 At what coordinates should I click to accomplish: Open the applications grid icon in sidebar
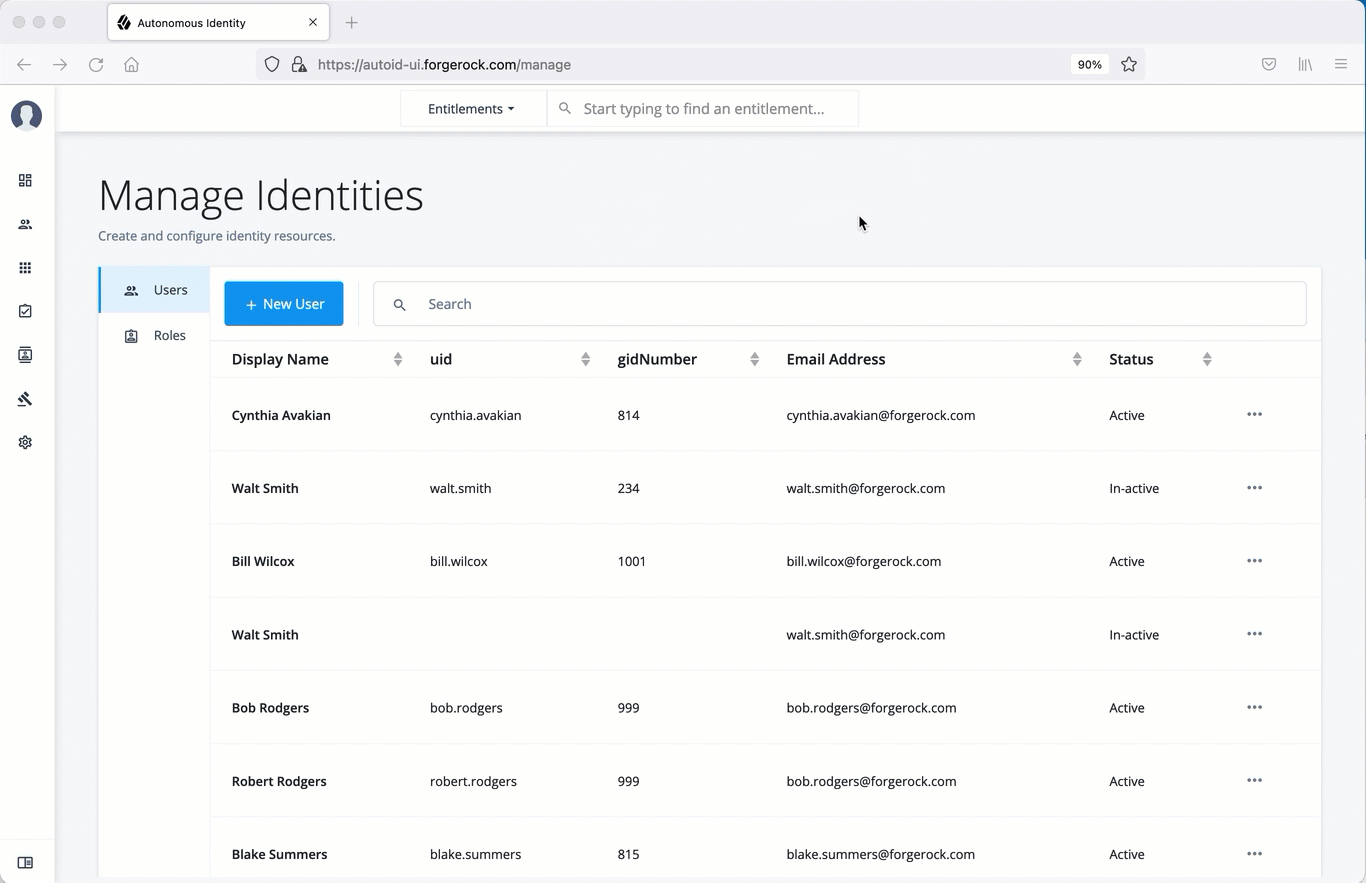coord(25,268)
